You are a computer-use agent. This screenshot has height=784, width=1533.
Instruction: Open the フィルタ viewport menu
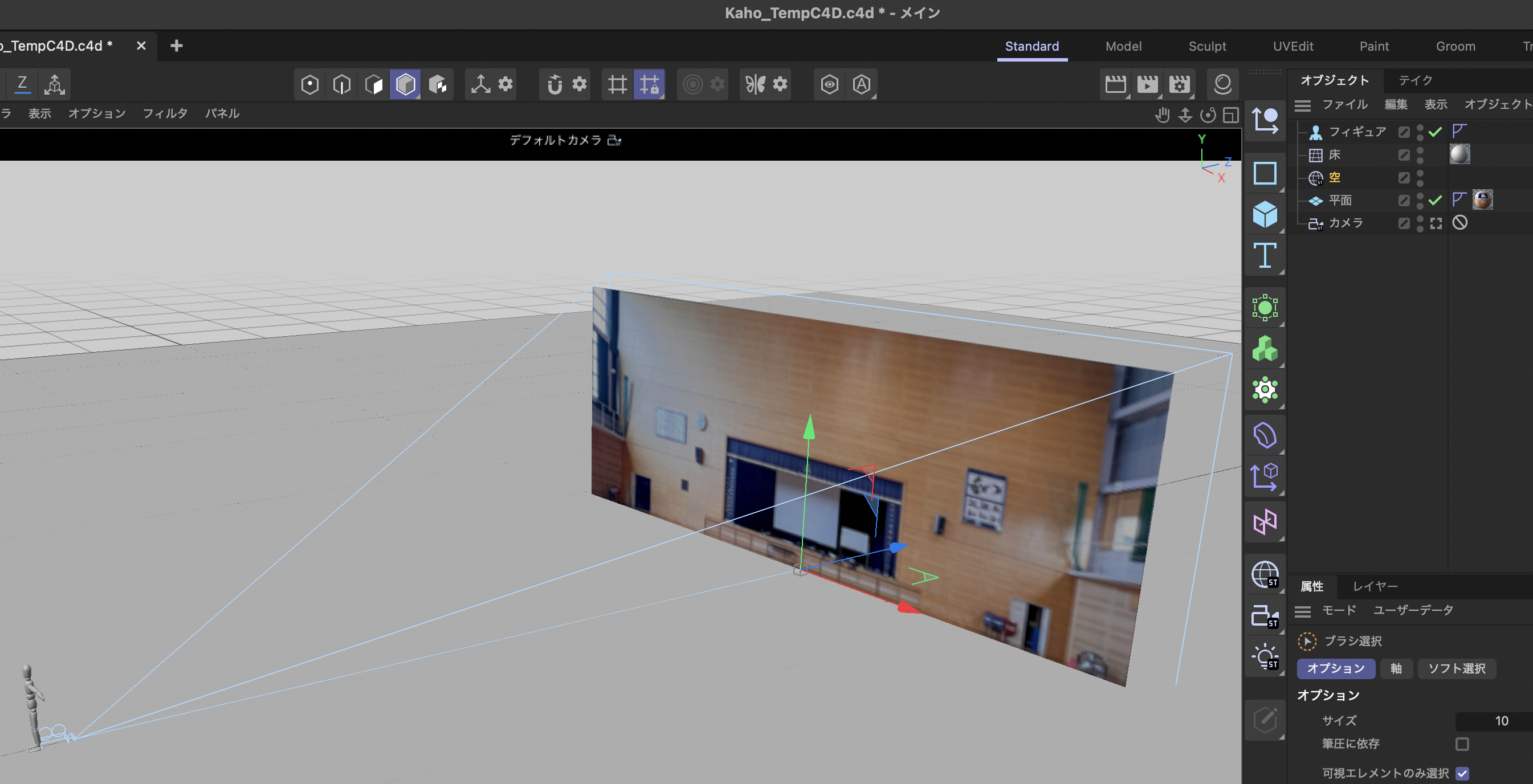165,113
